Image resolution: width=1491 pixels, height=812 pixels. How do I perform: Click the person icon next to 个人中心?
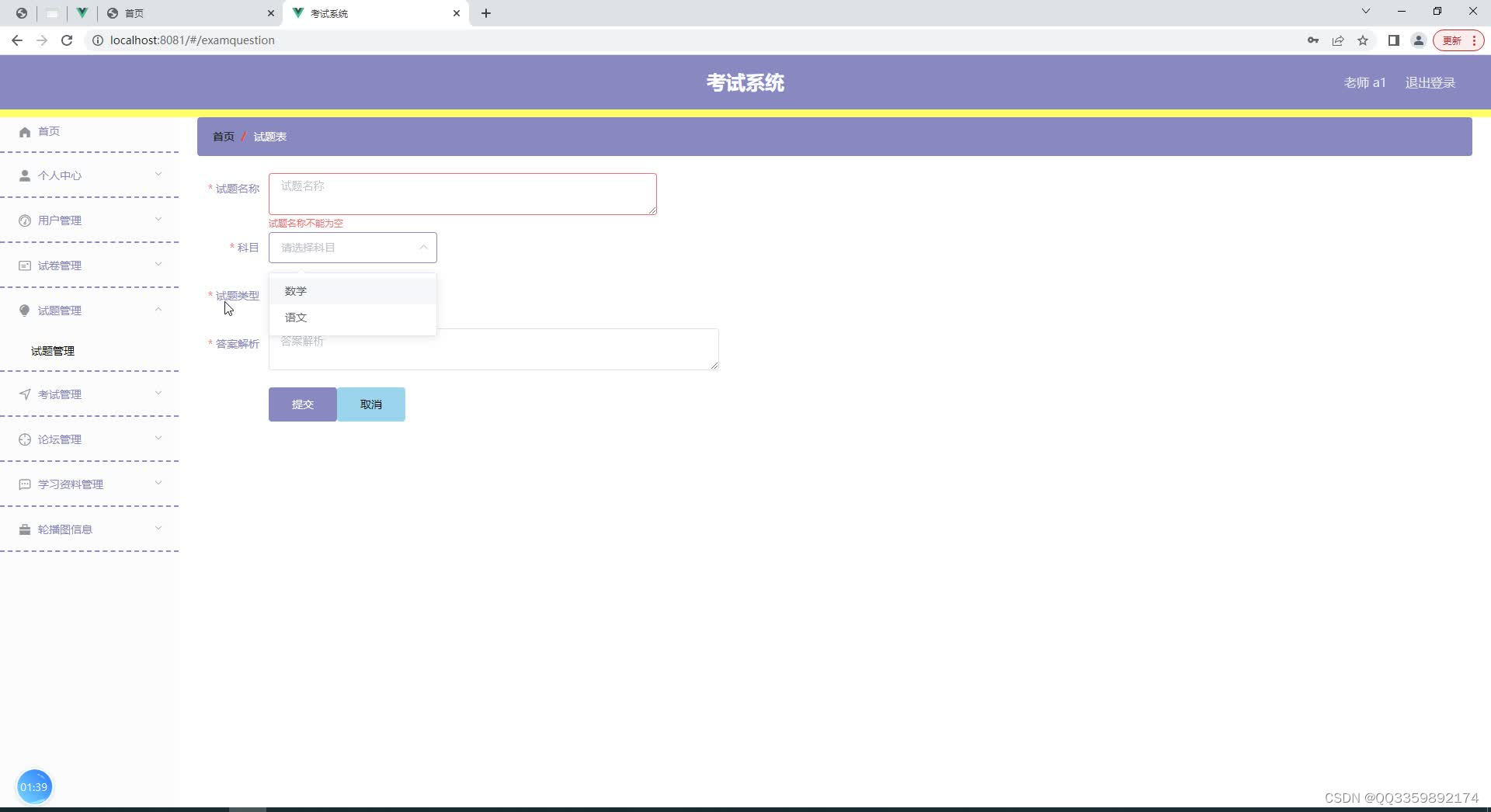[25, 175]
